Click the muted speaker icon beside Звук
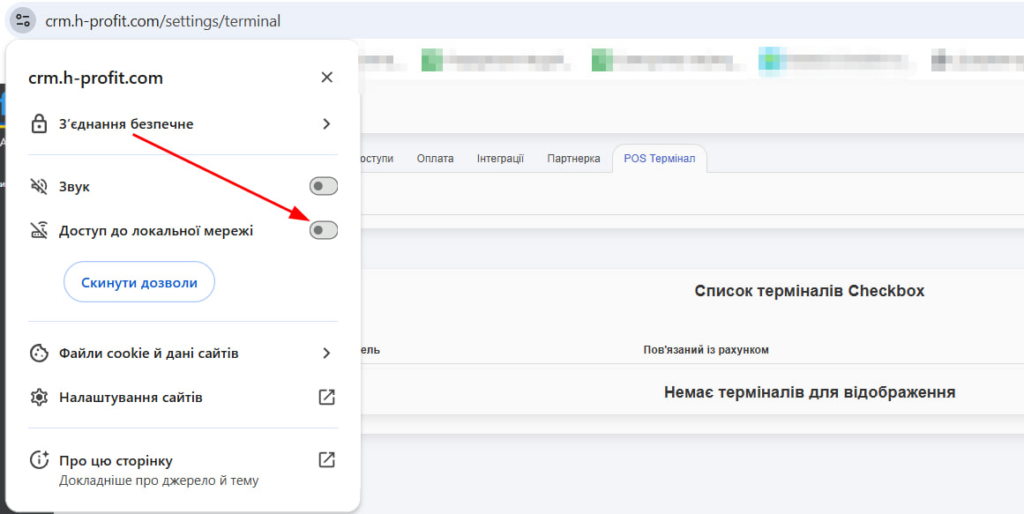This screenshot has height=514, width=1024. click(x=39, y=186)
